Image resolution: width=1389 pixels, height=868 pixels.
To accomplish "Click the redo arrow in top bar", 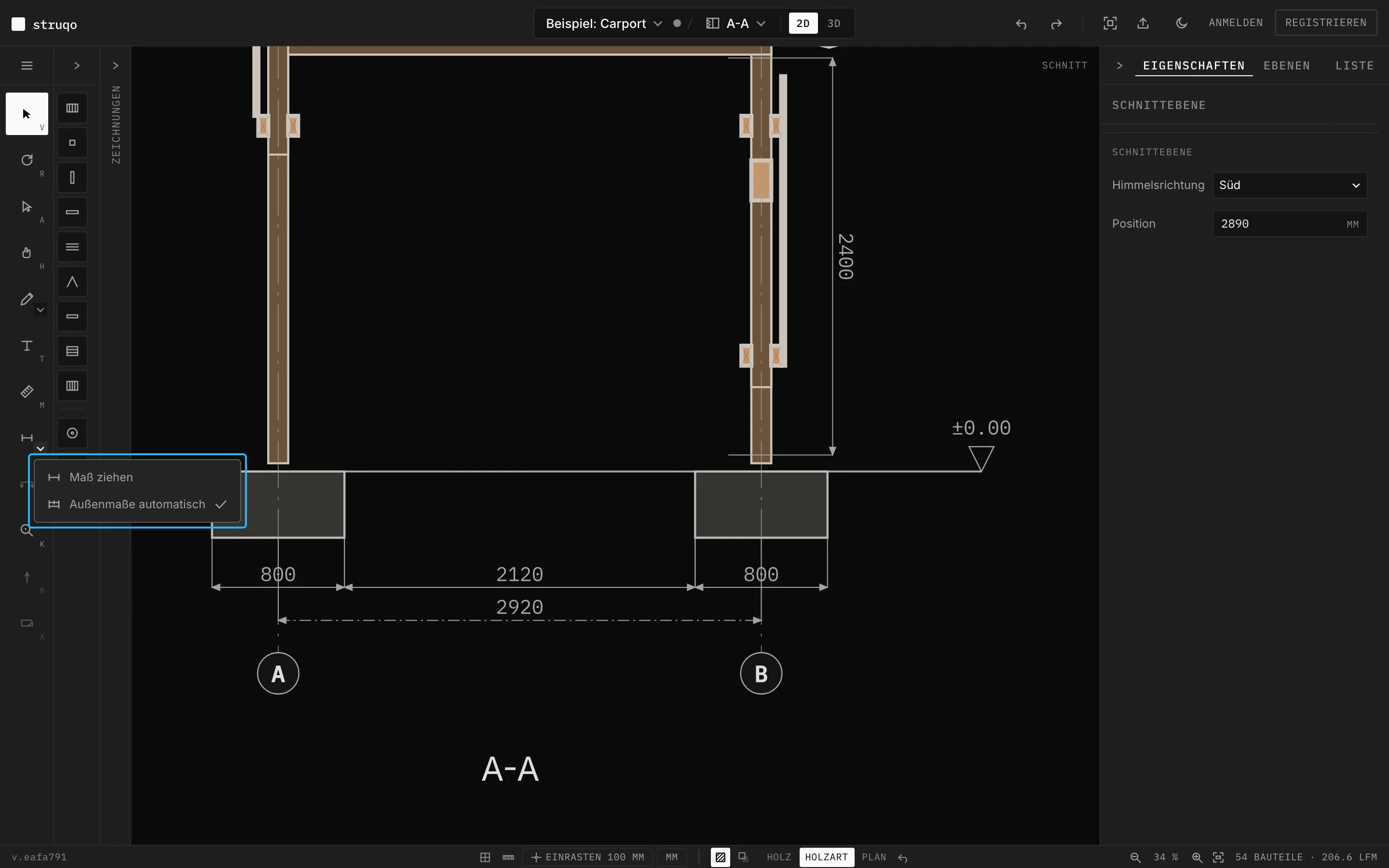I will coord(1056,24).
